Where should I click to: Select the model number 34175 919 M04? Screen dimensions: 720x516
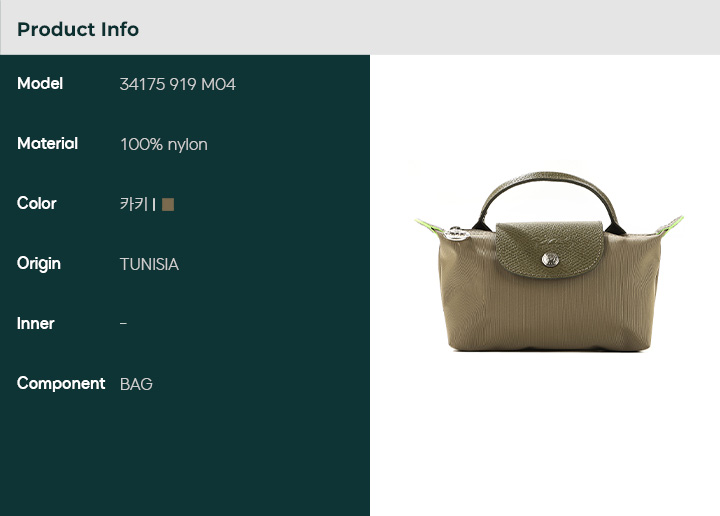(x=177, y=84)
